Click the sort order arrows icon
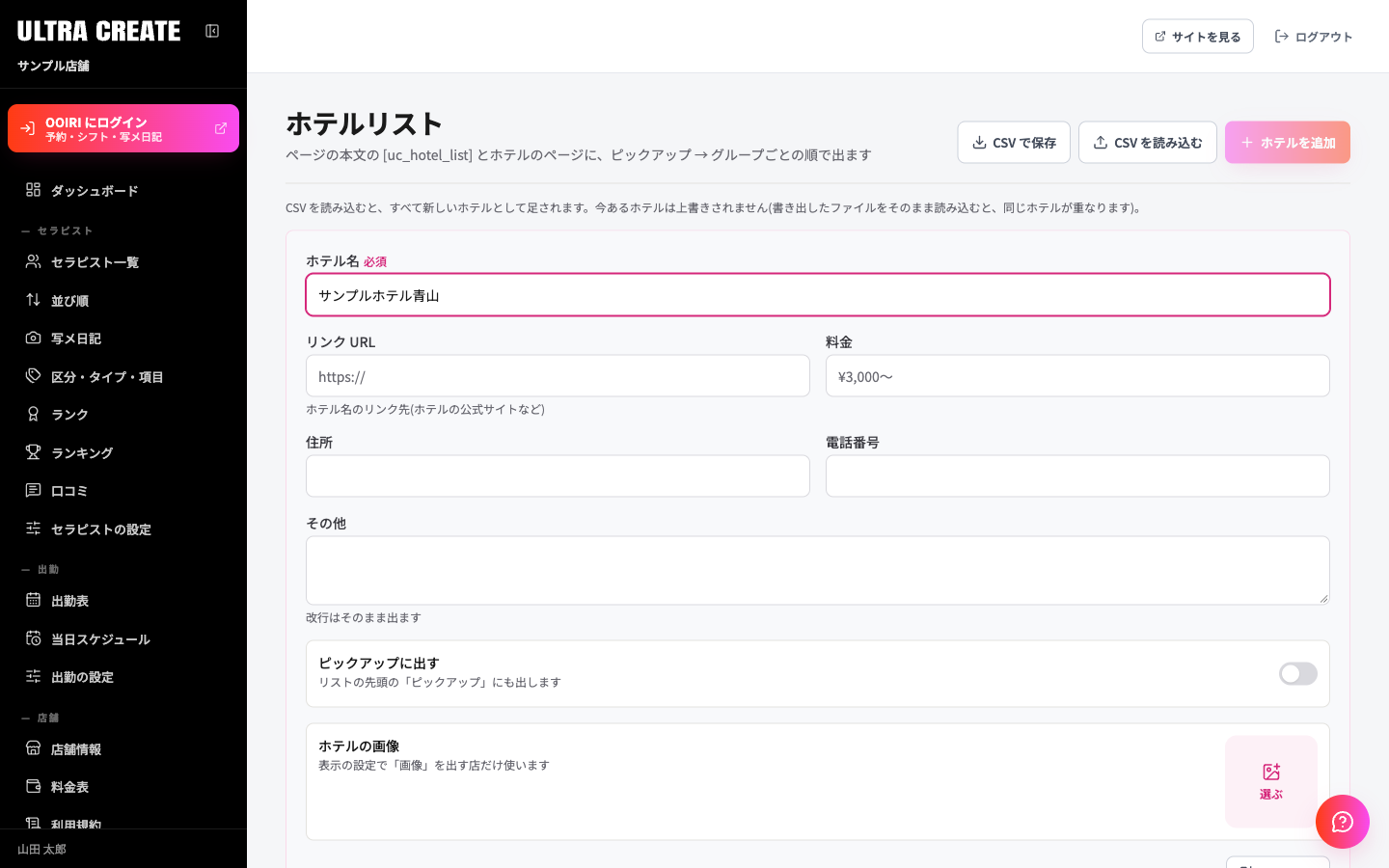Screen dimensions: 1389x868 [x=33, y=300]
